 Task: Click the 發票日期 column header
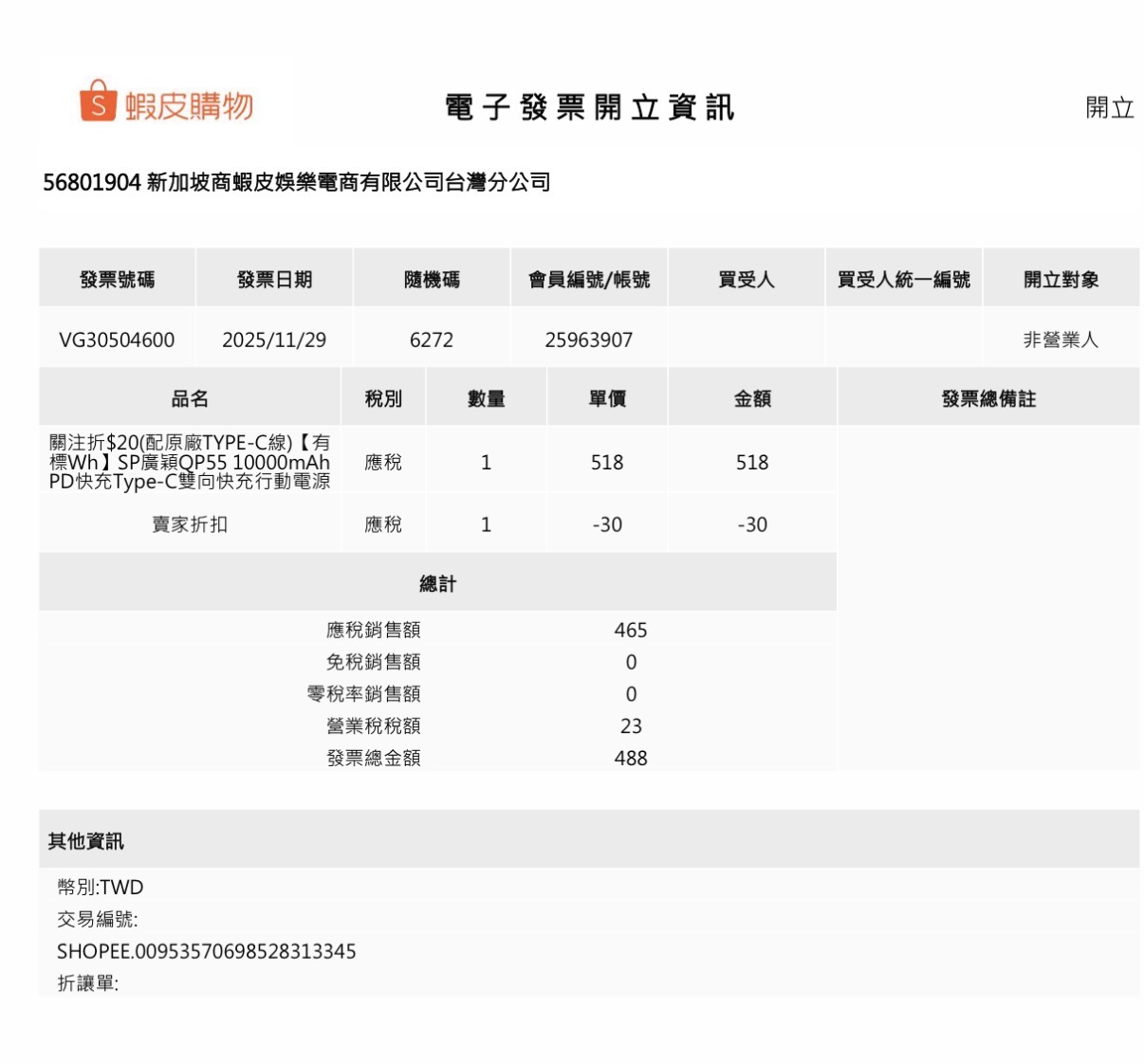pyautogui.click(x=274, y=280)
